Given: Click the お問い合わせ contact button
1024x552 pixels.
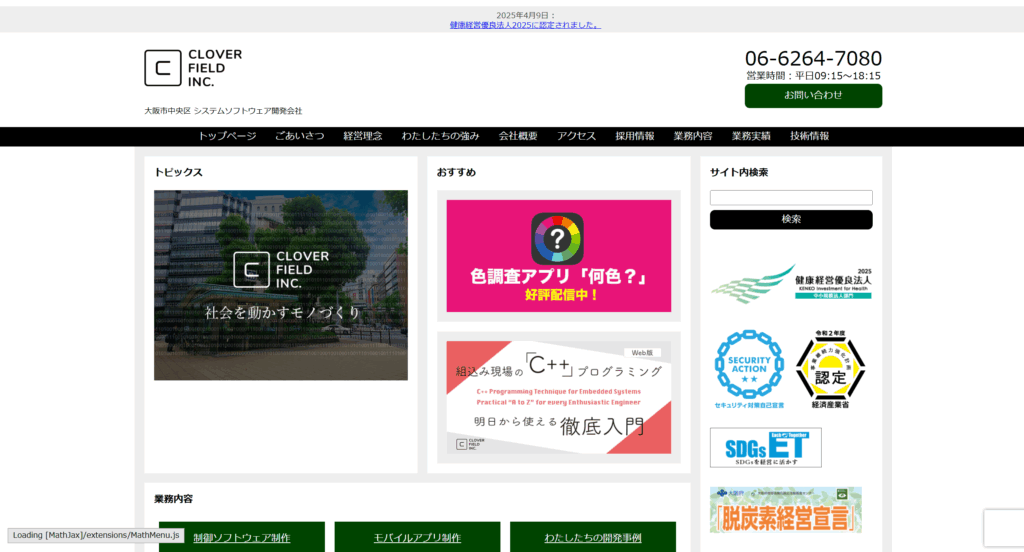Looking at the screenshot, I should tap(813, 95).
